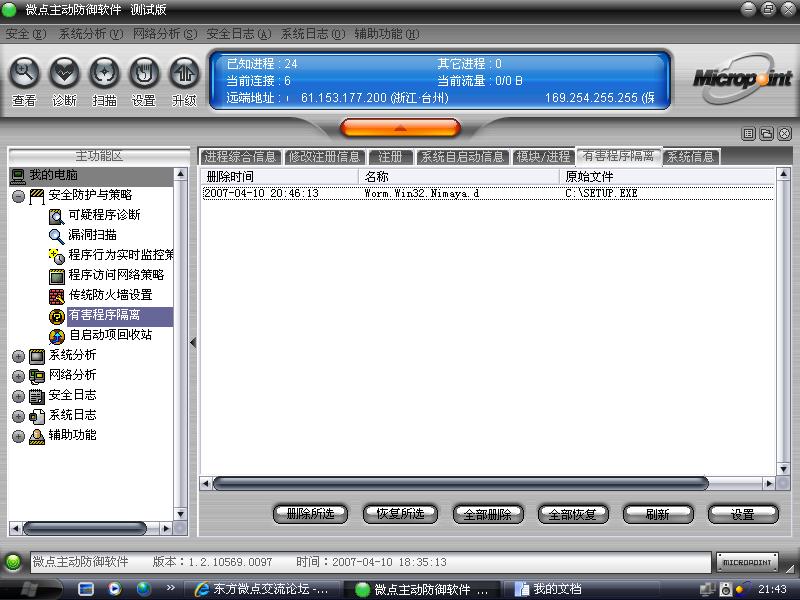Sort by the 删除时间 column header
This screenshot has height=600, width=800.
279,177
